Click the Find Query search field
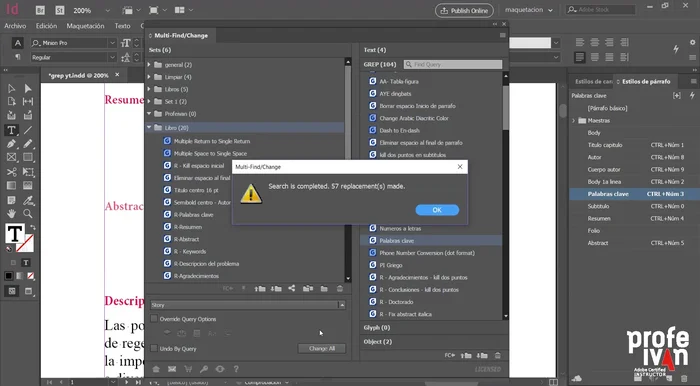 tap(453, 64)
